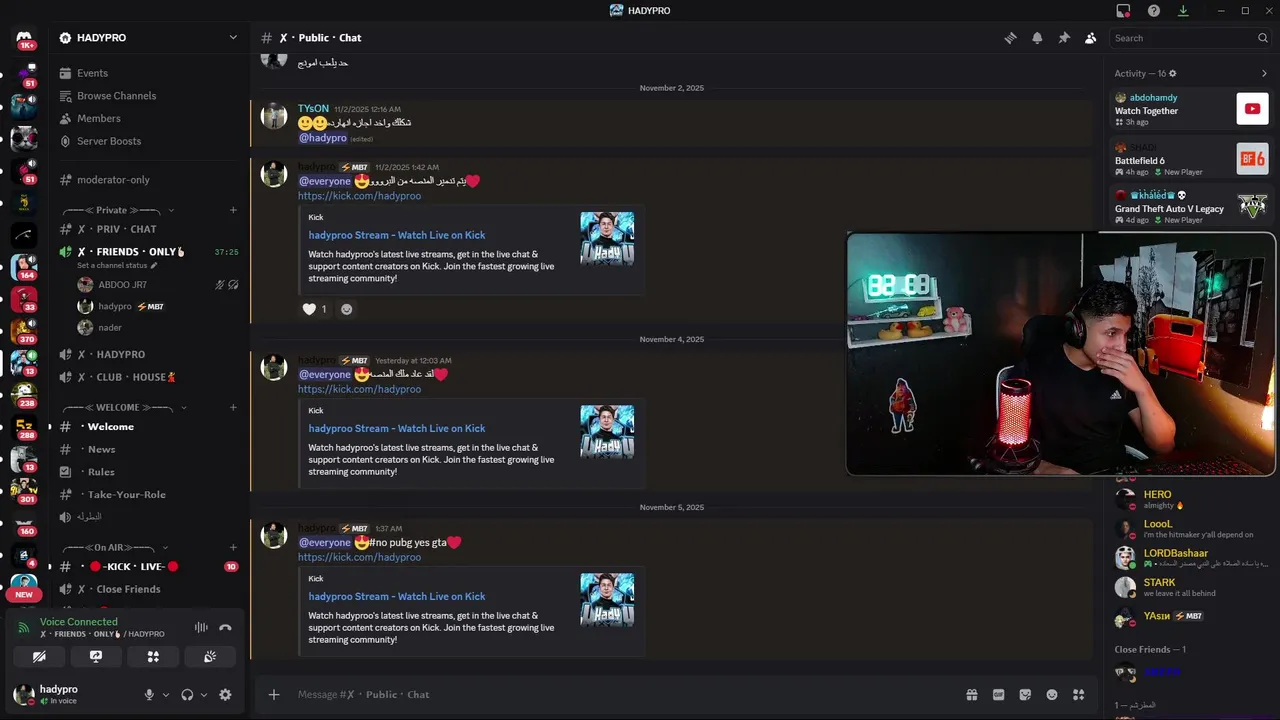The width and height of the screenshot is (1280, 720).
Task: Click the heart reaction with count 1
Action: click(315, 309)
